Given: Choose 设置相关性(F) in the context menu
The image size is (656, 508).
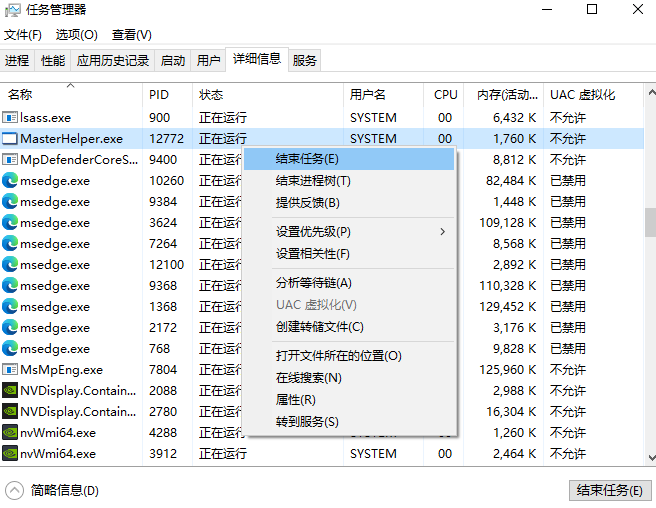Looking at the screenshot, I should pyautogui.click(x=349, y=254).
